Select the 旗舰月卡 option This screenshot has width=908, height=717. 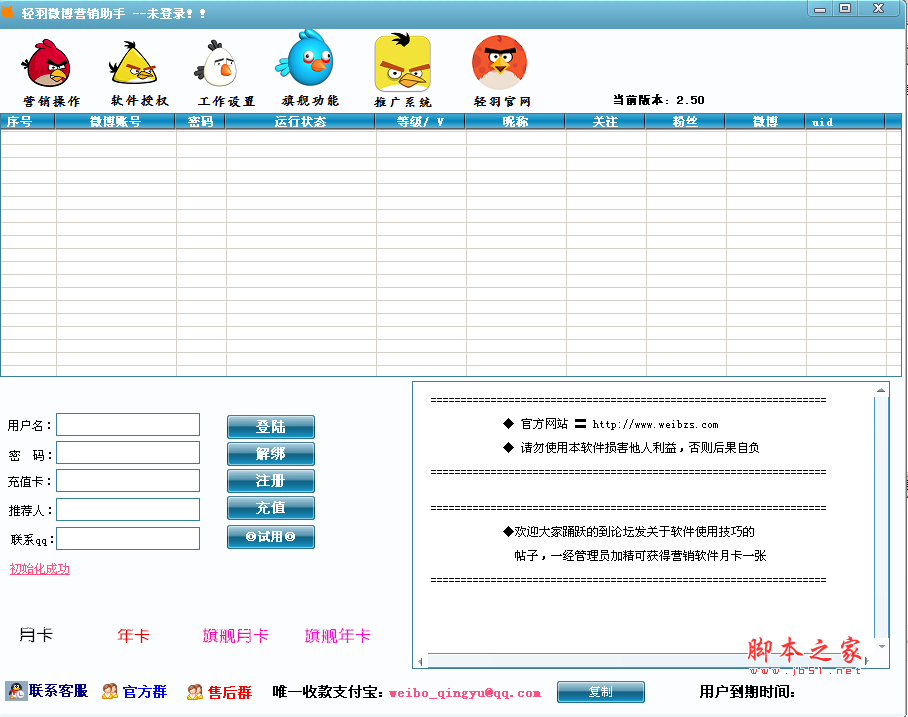(x=236, y=635)
